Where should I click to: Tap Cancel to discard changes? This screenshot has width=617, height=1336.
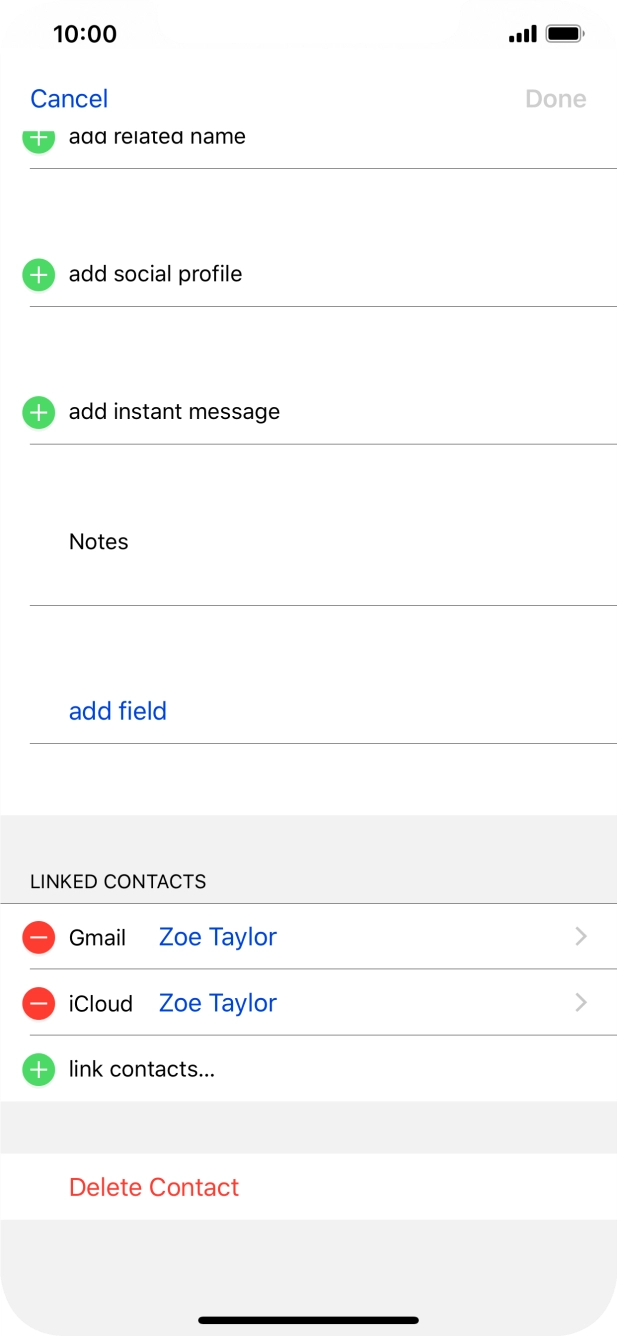click(68, 97)
